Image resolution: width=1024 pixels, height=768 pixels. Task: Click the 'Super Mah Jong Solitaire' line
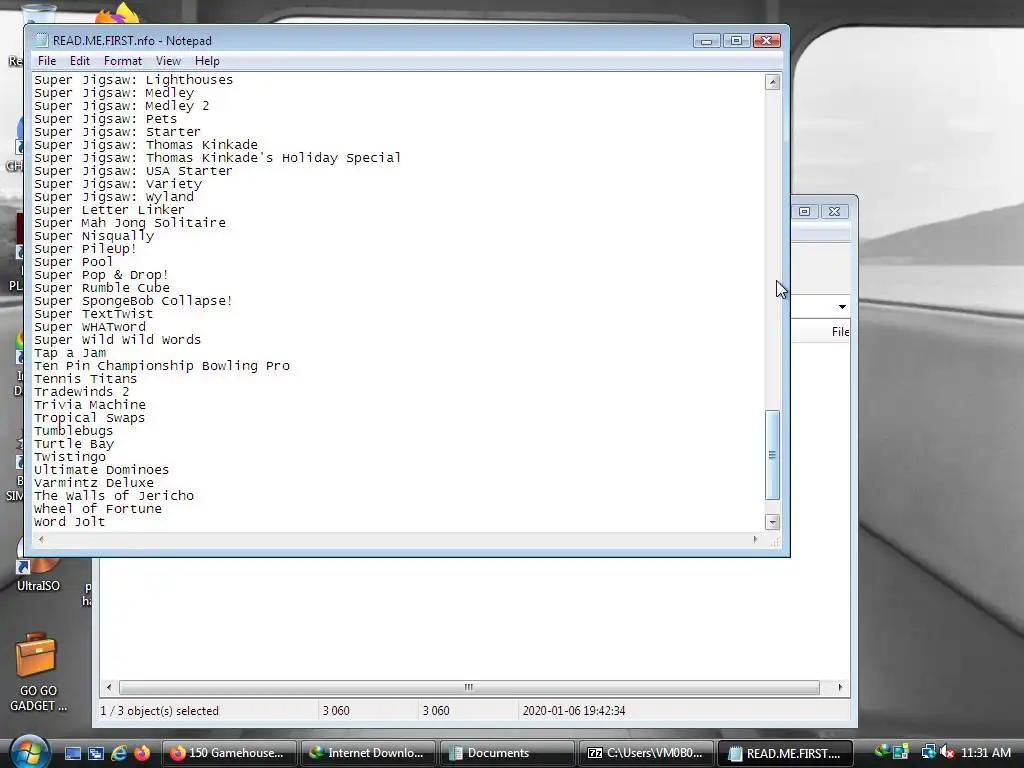click(x=129, y=223)
